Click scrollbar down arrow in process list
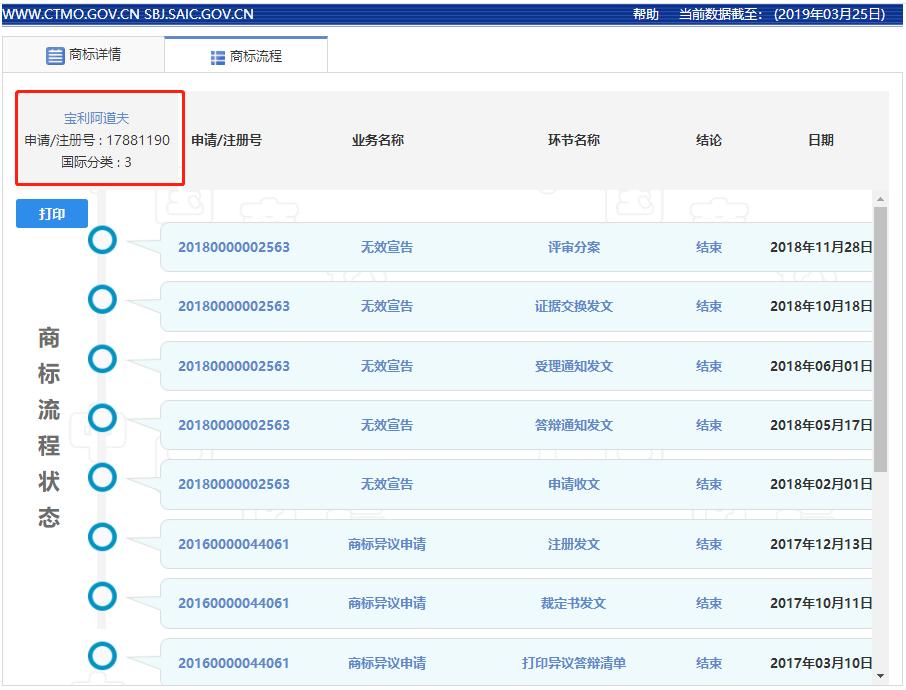 tap(880, 677)
